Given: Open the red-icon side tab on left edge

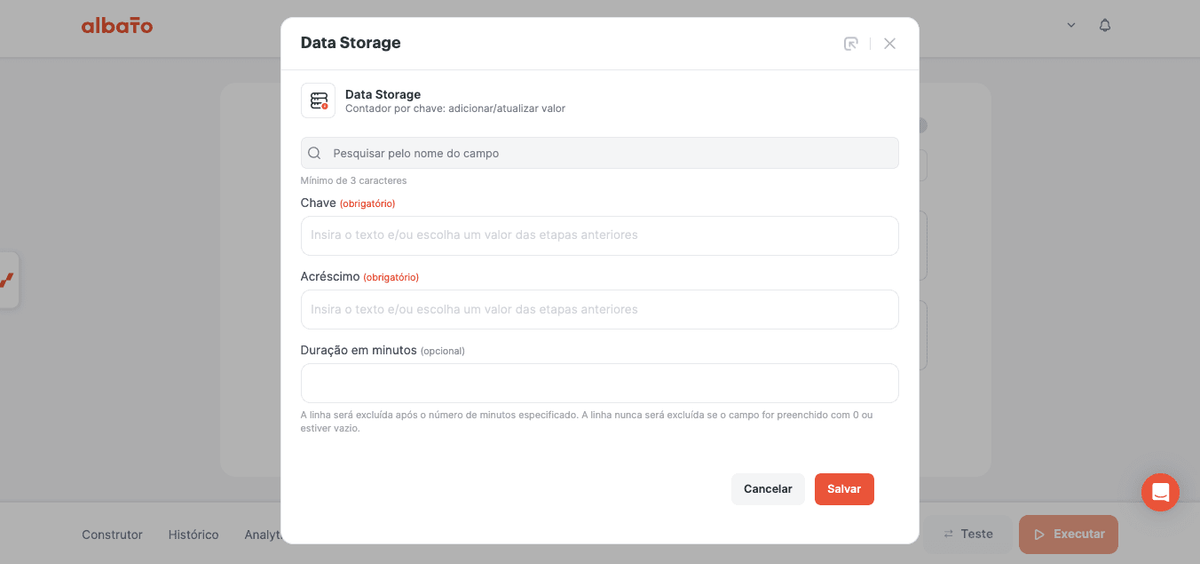Looking at the screenshot, I should coord(8,280).
